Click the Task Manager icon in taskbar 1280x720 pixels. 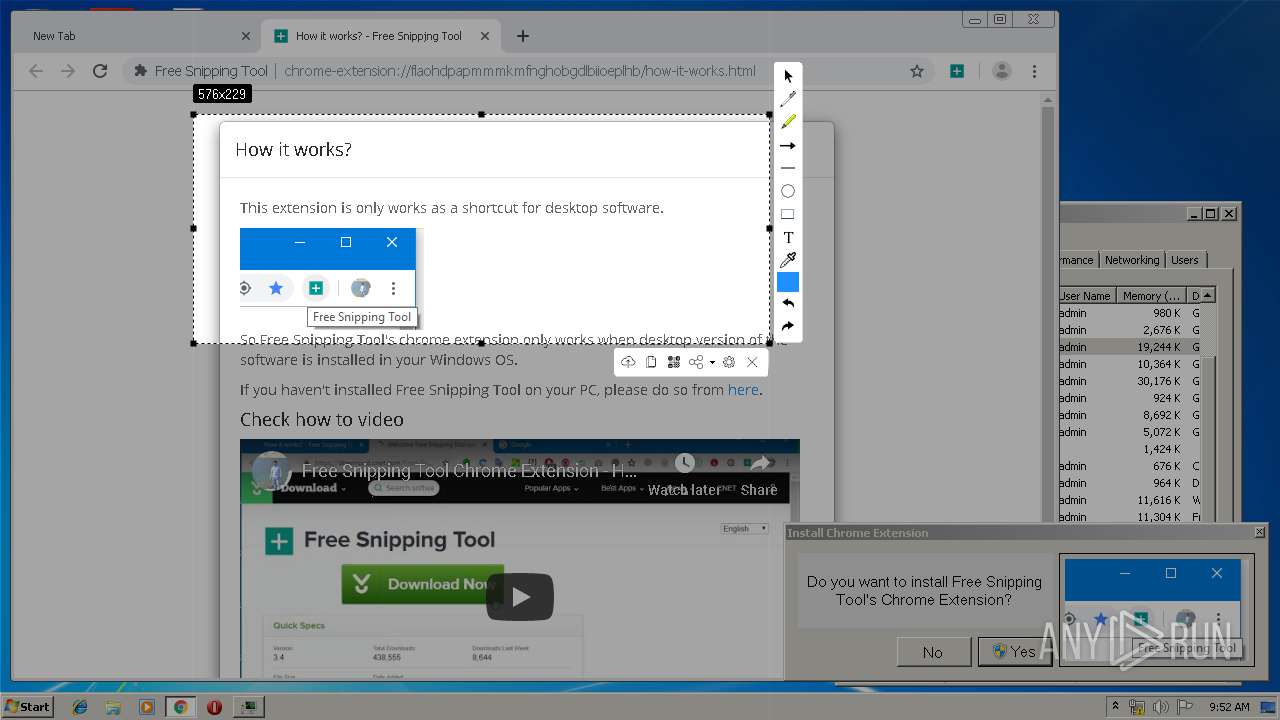coord(248,707)
